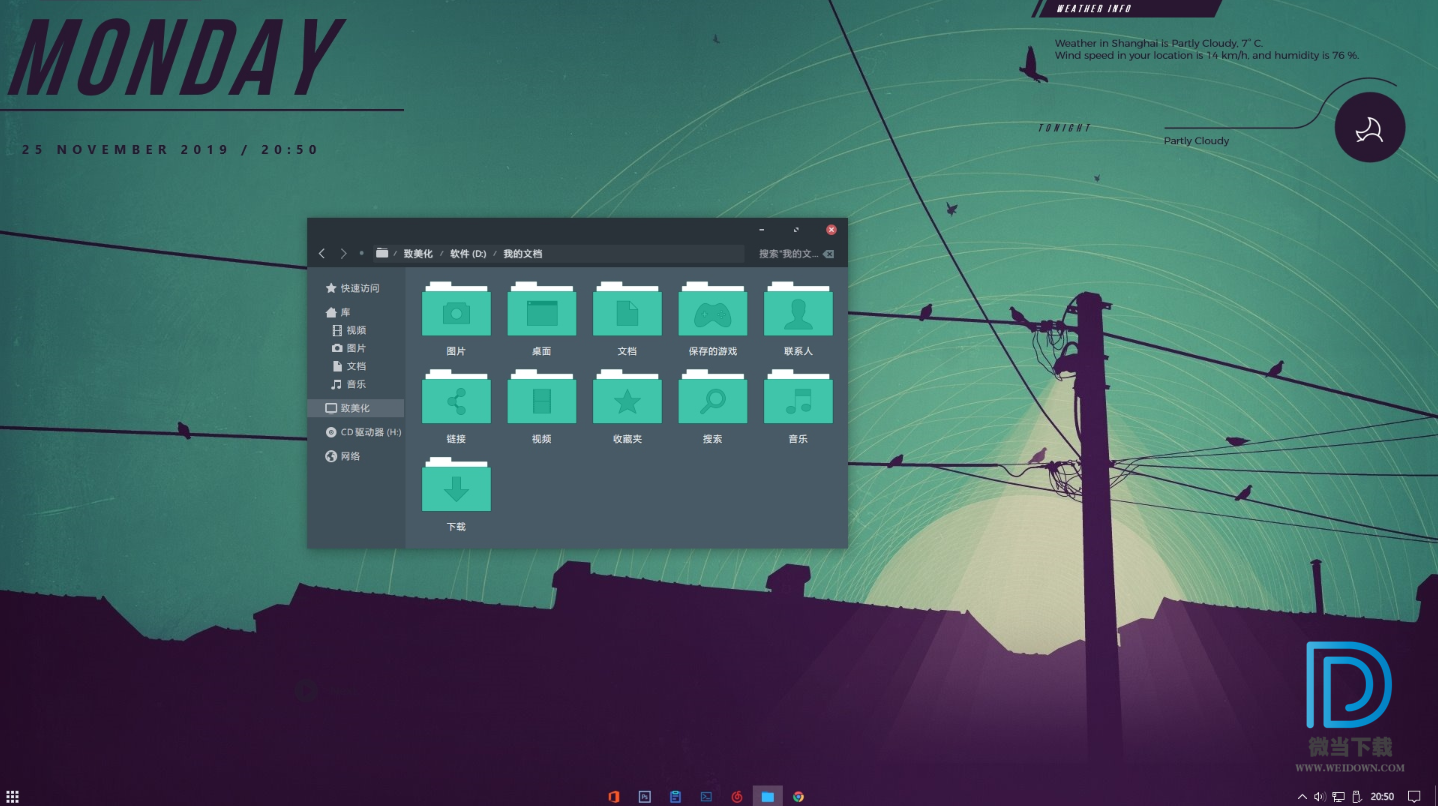Viewport: 1438px width, 806px height.
Task: Click the File Explorer taskbar icon
Action: coord(767,796)
